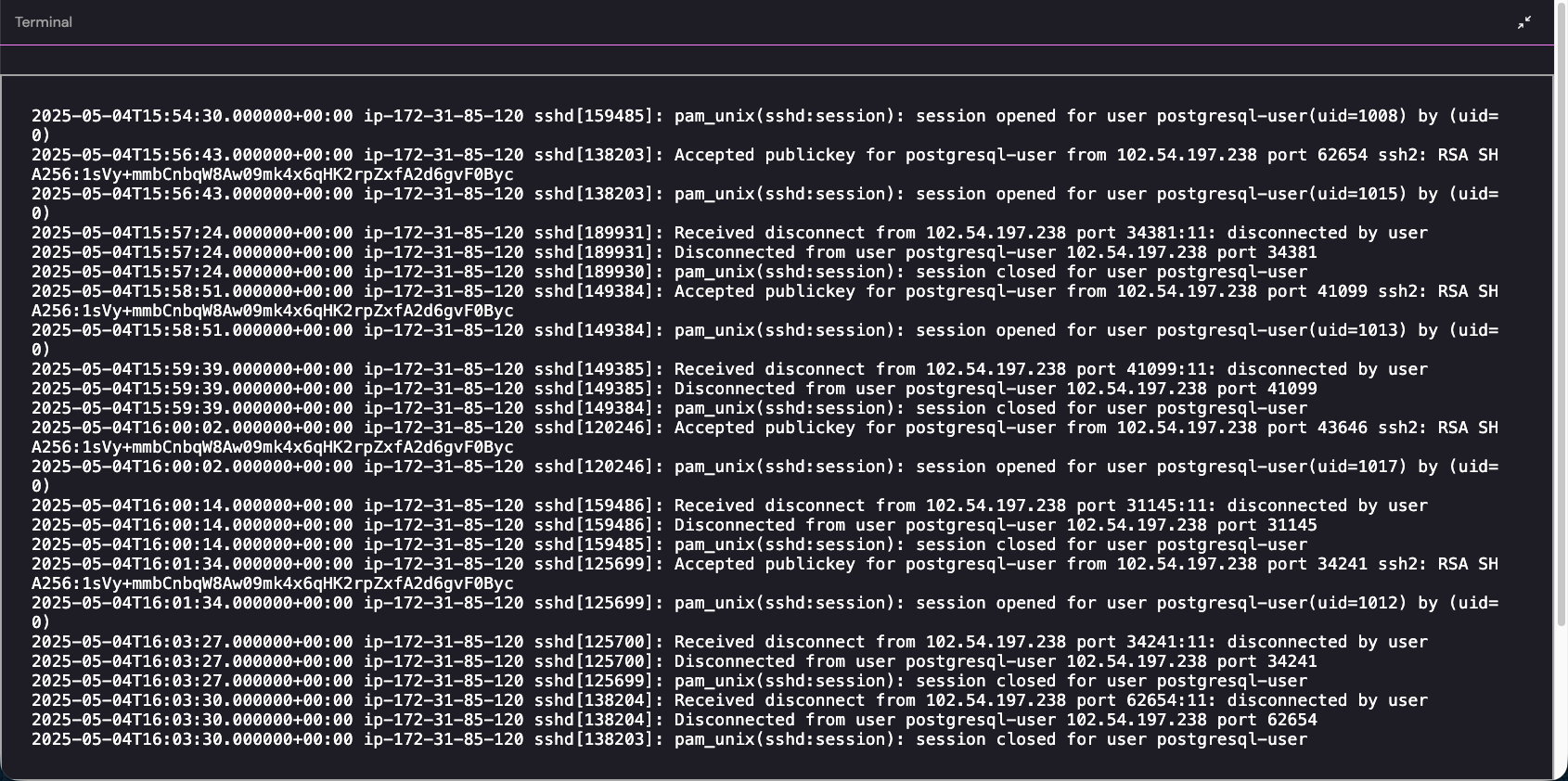Click Disconnected from user line, port 41099
Image resolution: width=1568 pixels, height=781 pixels.
(674, 390)
